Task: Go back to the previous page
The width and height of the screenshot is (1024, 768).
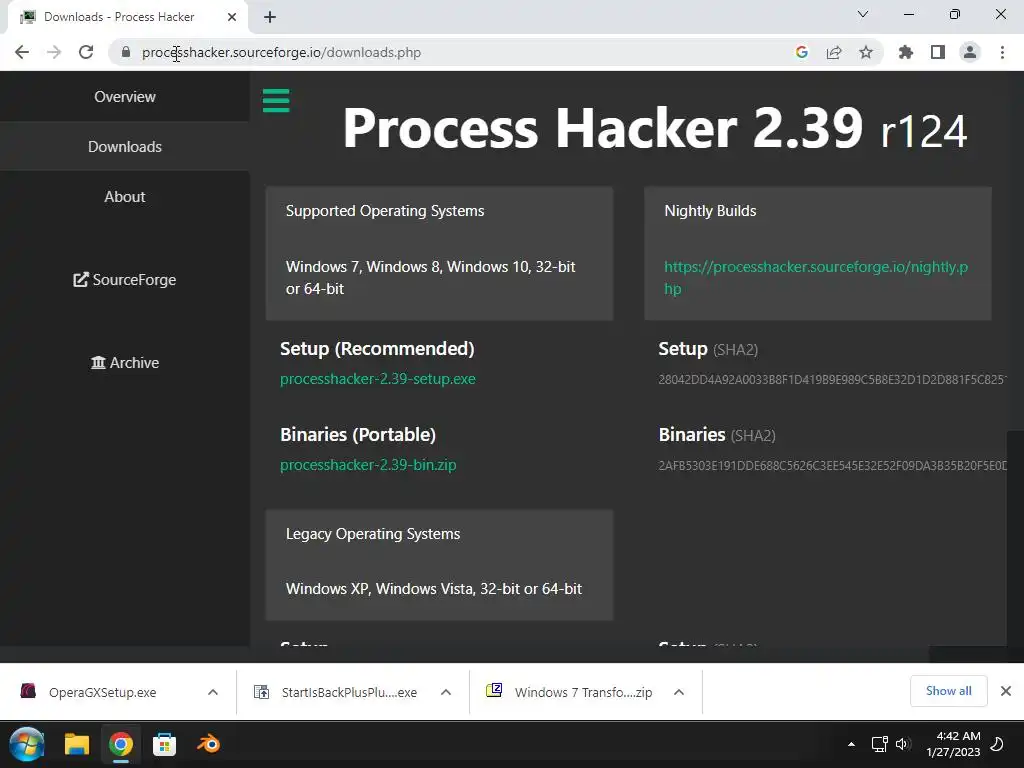Action: pos(22,52)
